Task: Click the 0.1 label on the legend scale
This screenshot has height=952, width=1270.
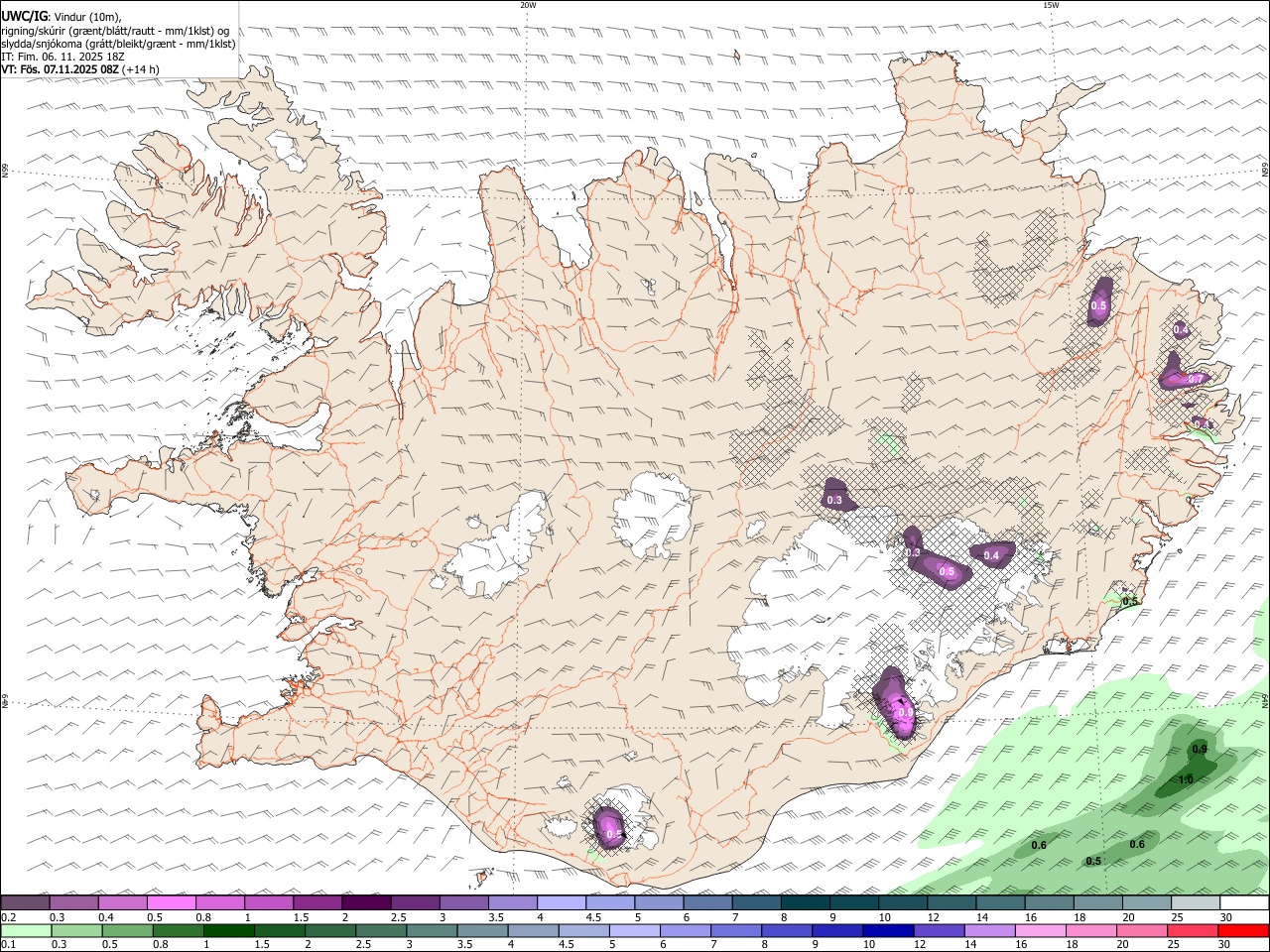Action: (9, 945)
